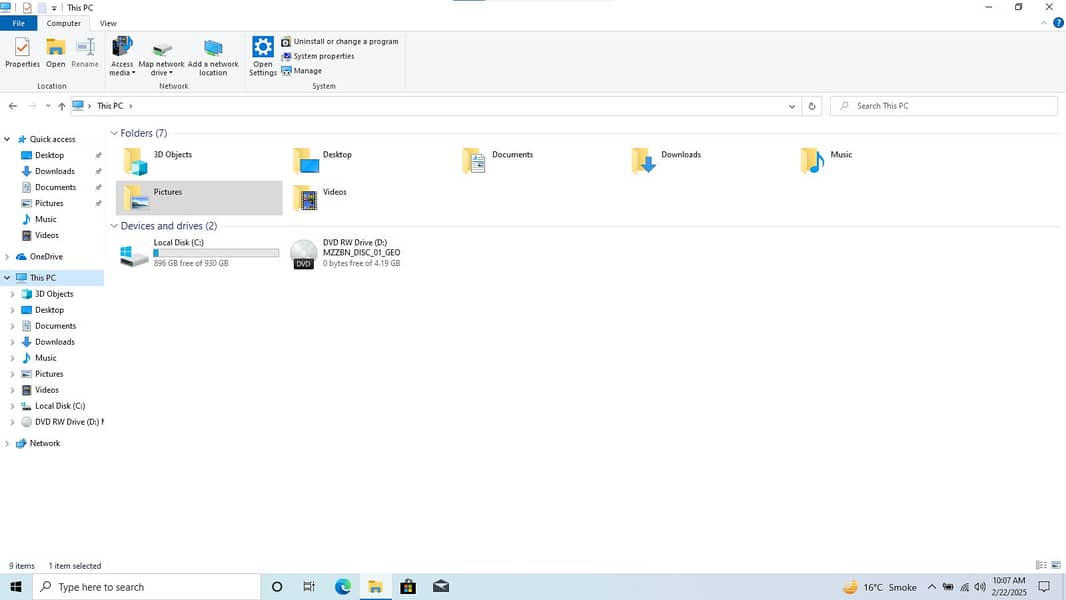The image size is (1066, 600).
Task: Click the Open Settings gear icon
Action: [263, 48]
